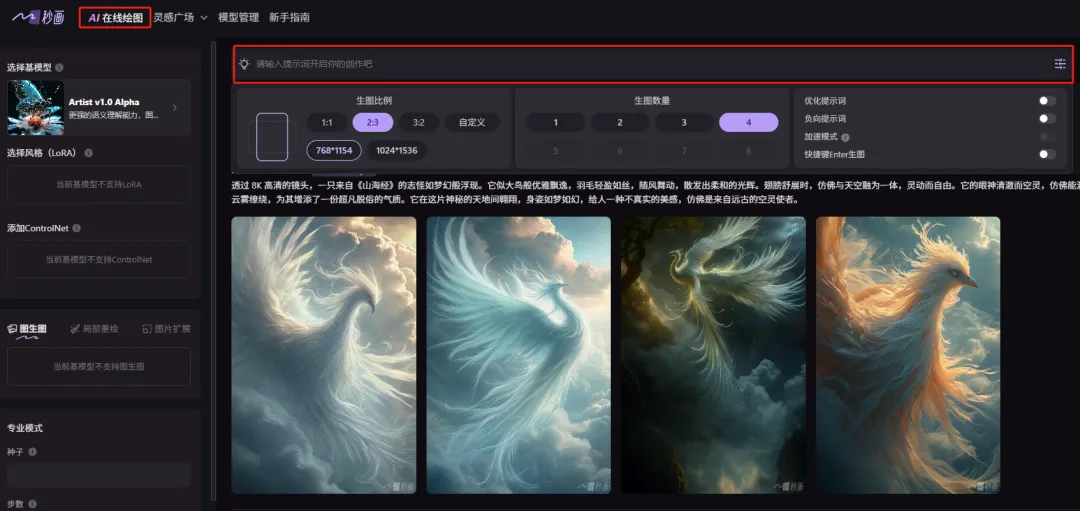Go to 模型管理 in top navigation
The height and width of the screenshot is (511, 1080).
(238, 17)
